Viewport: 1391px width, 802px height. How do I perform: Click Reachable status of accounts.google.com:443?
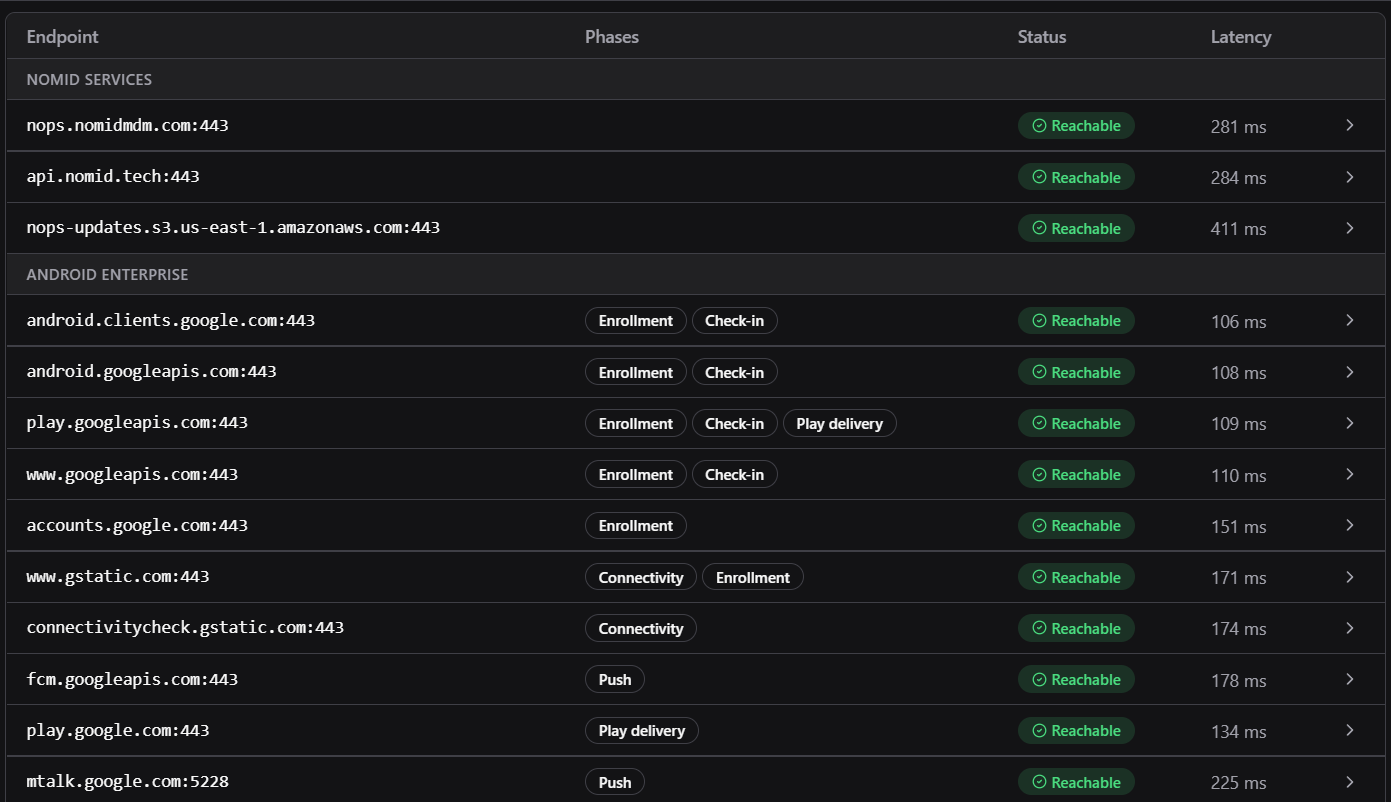pos(1076,526)
